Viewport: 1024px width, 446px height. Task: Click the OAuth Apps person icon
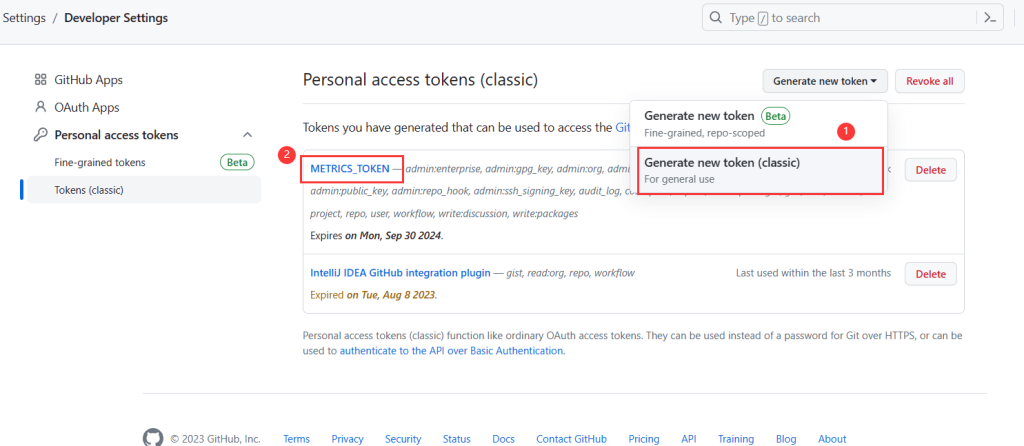click(x=40, y=107)
